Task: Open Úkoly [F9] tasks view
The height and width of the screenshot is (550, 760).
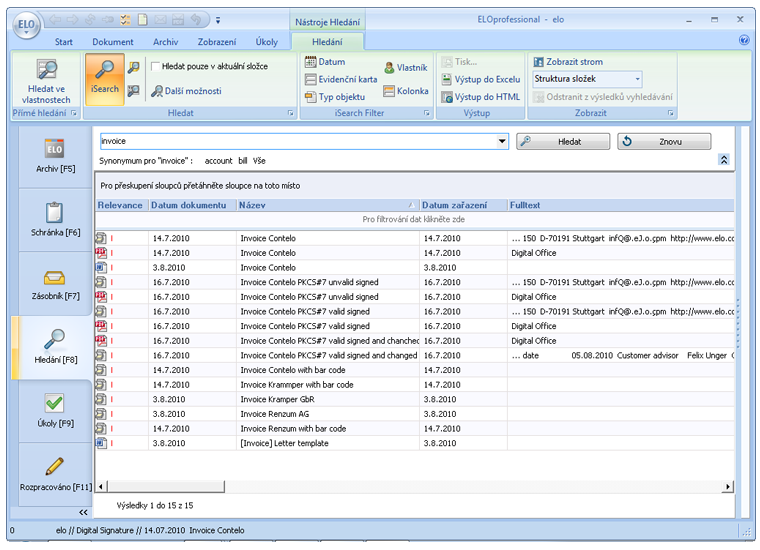Action: click(x=55, y=410)
